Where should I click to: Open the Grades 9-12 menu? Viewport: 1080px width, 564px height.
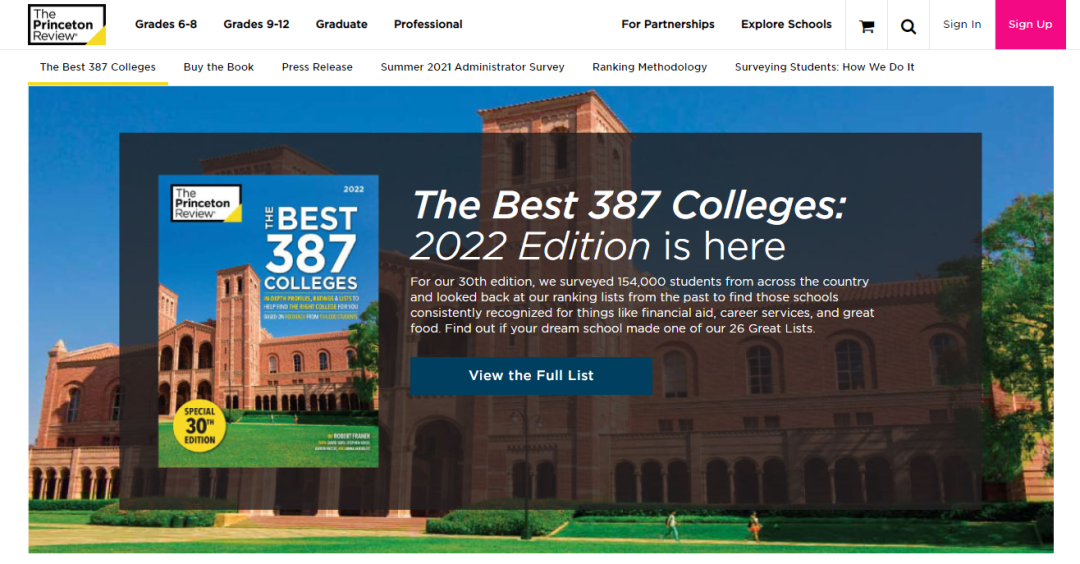256,24
